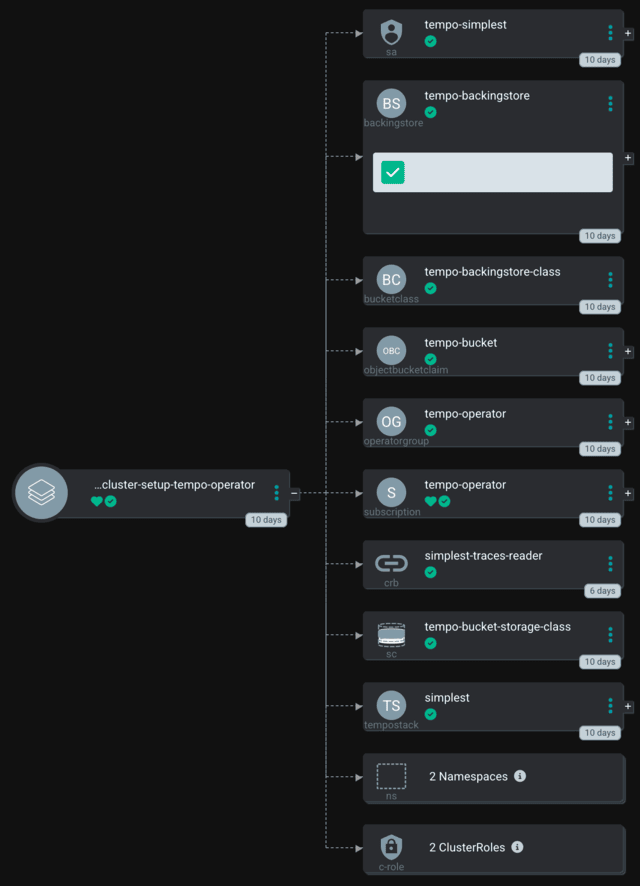Viewport: 640px width, 886px height.
Task: Open the actions menu for simplest-traces-reader
Action: pos(610,563)
